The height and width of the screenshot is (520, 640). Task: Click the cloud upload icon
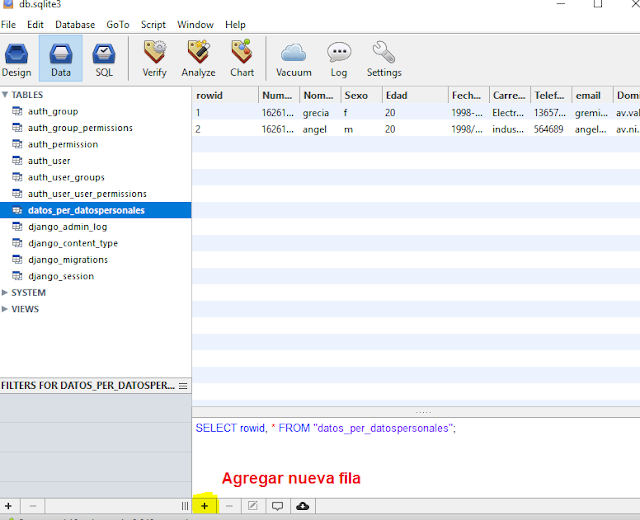coord(302,506)
